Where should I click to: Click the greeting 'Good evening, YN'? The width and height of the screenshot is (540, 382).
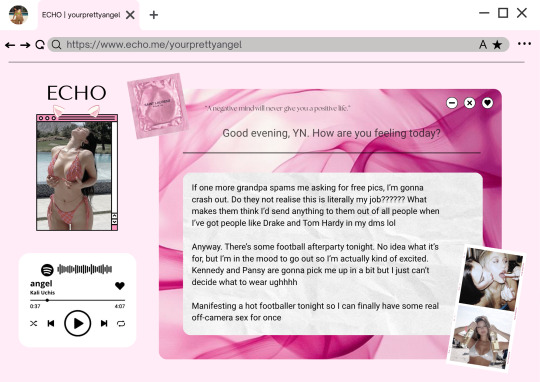(x=265, y=133)
